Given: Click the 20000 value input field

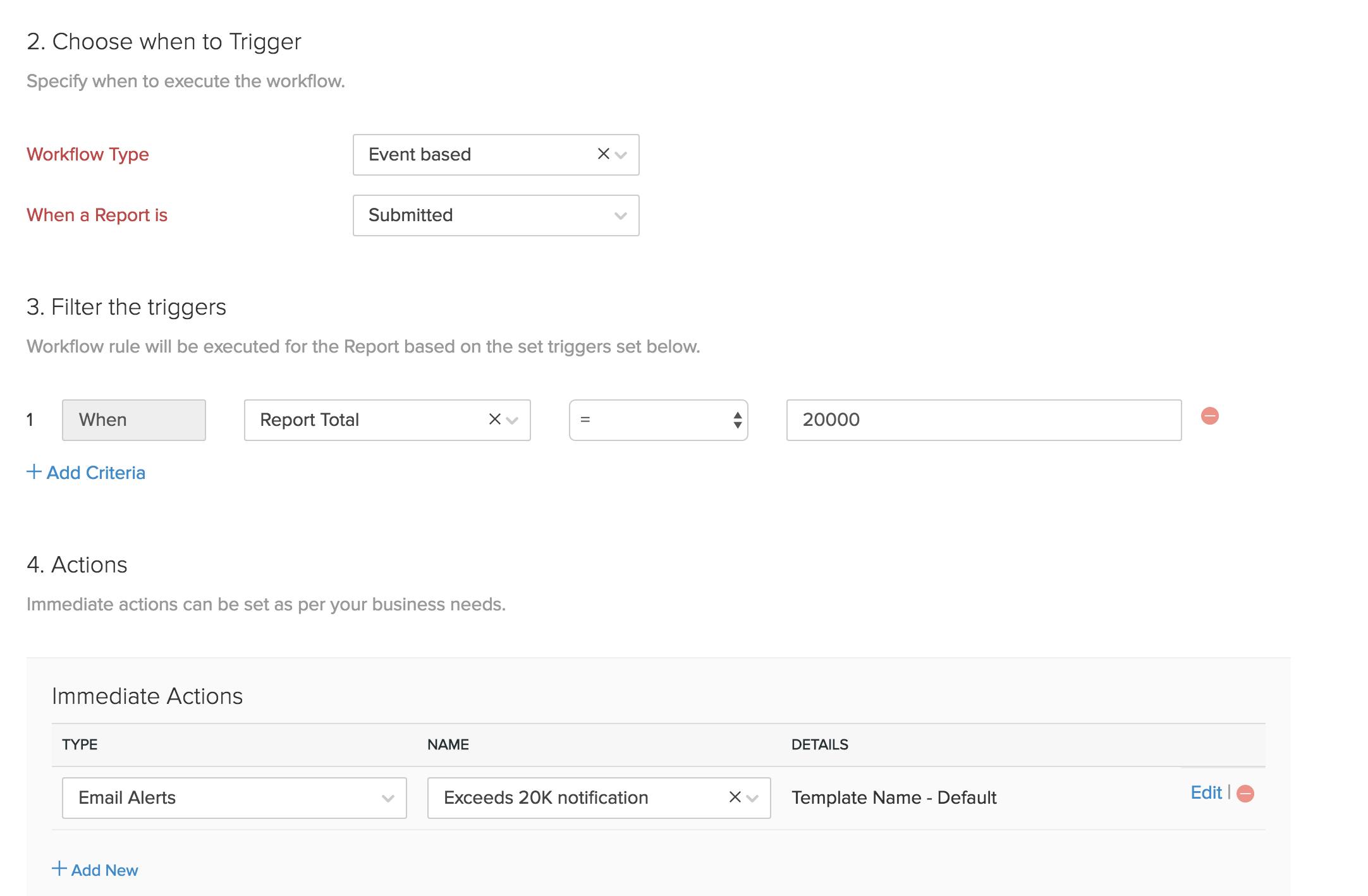Looking at the screenshot, I should pyautogui.click(x=983, y=420).
